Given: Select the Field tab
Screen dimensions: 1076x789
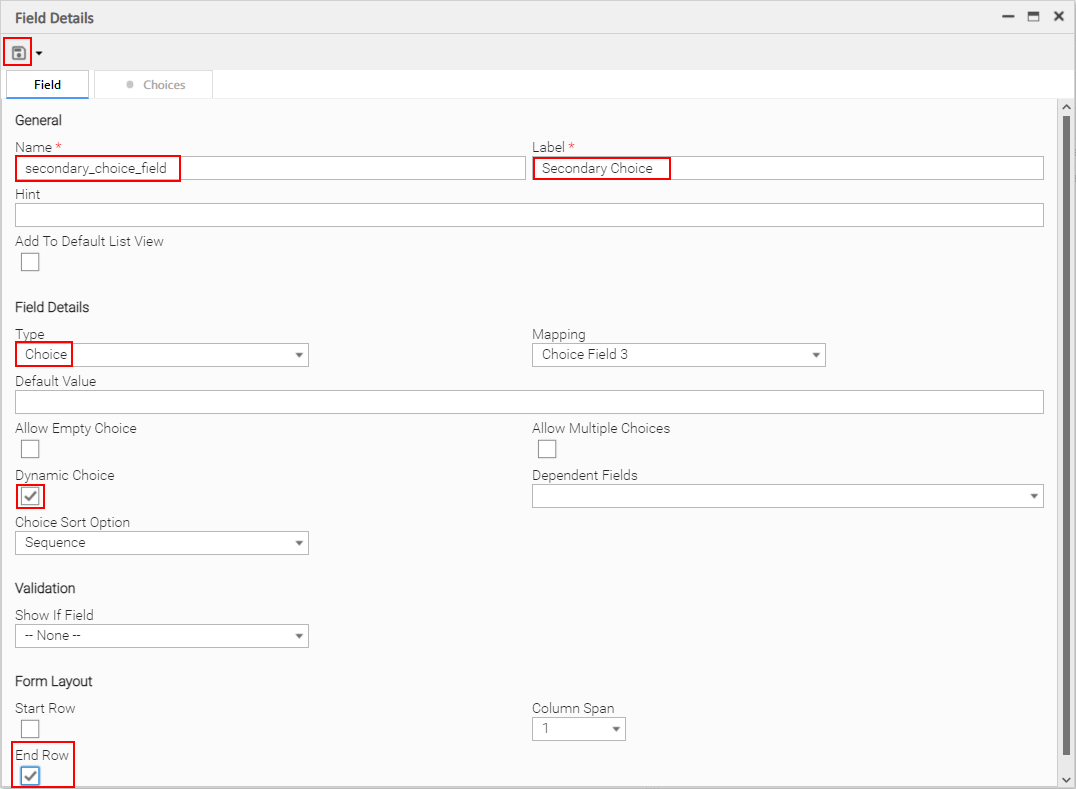Looking at the screenshot, I should tap(47, 85).
